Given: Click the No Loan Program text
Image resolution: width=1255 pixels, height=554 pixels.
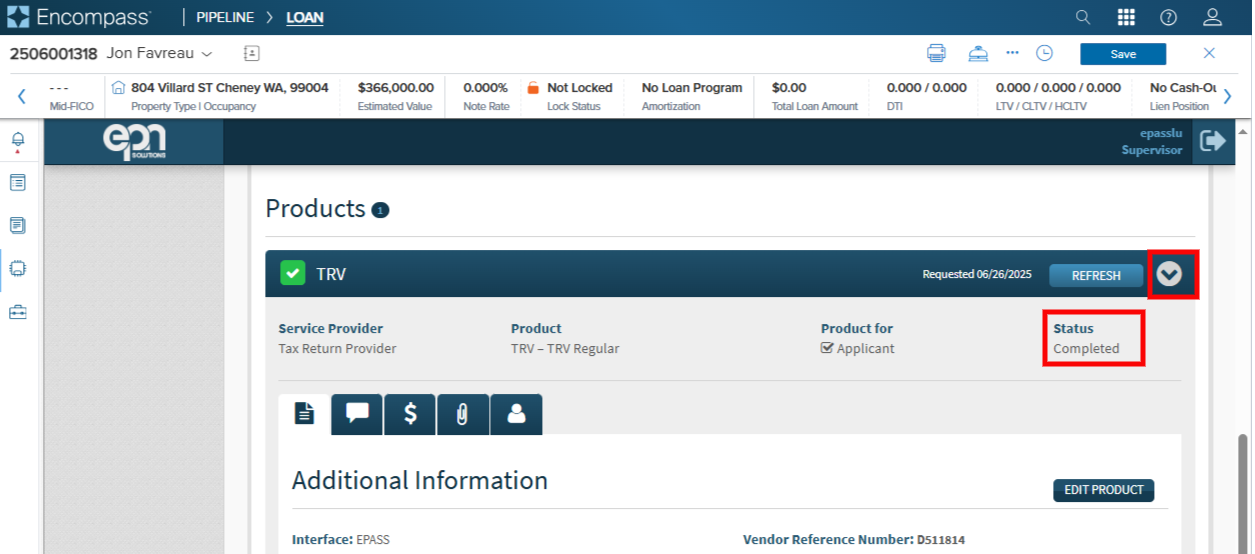Looking at the screenshot, I should click(692, 88).
